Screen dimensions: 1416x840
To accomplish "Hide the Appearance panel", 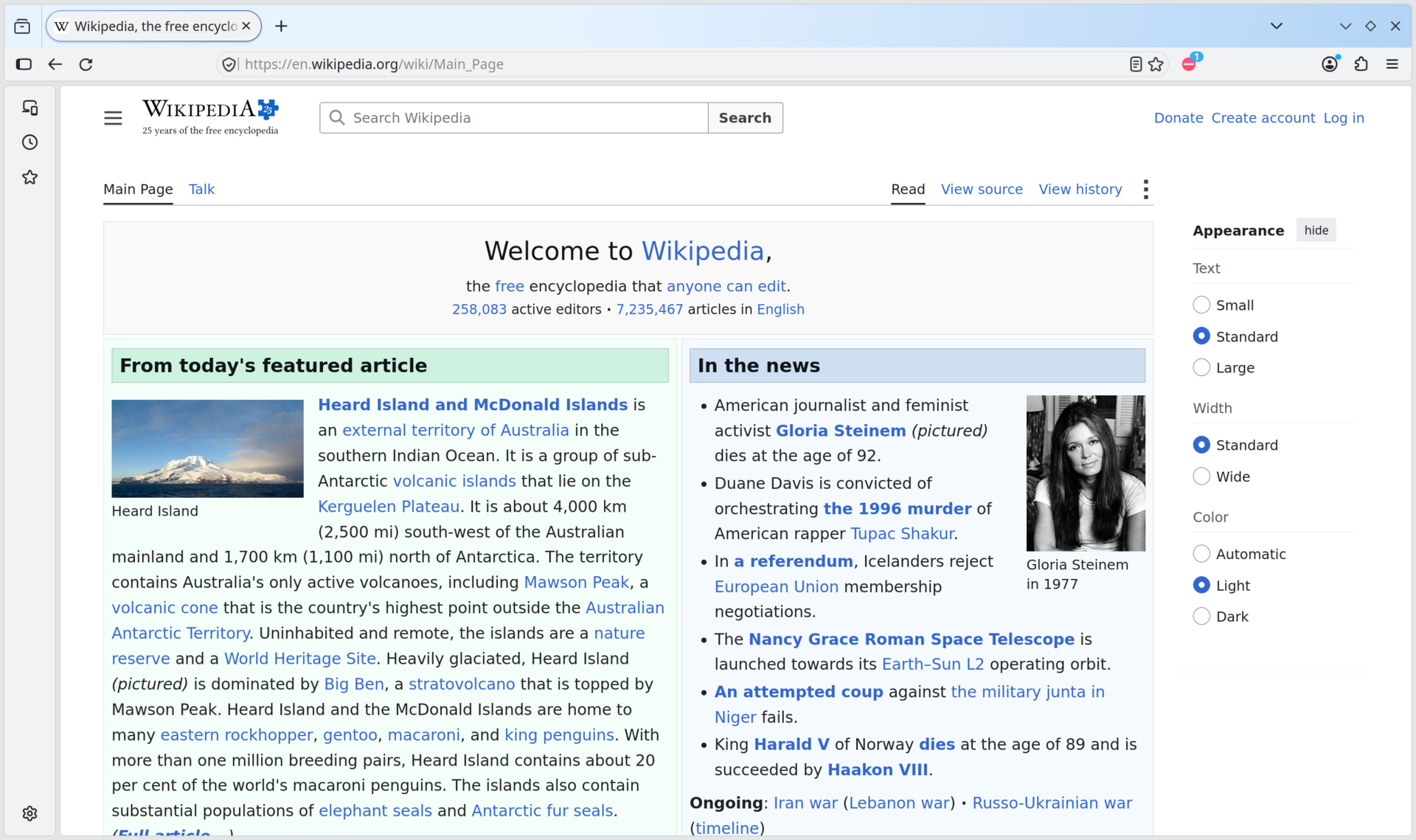I will tap(1316, 230).
